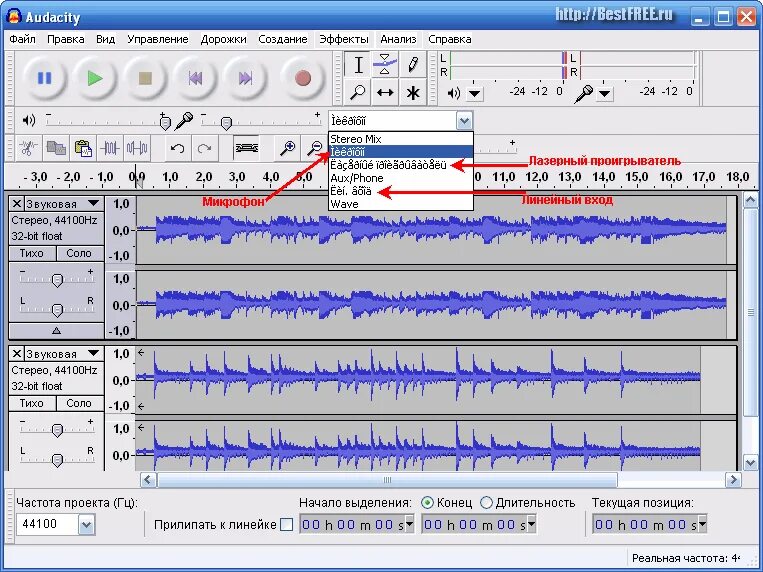Click the Paste clipboard icon

[83, 148]
